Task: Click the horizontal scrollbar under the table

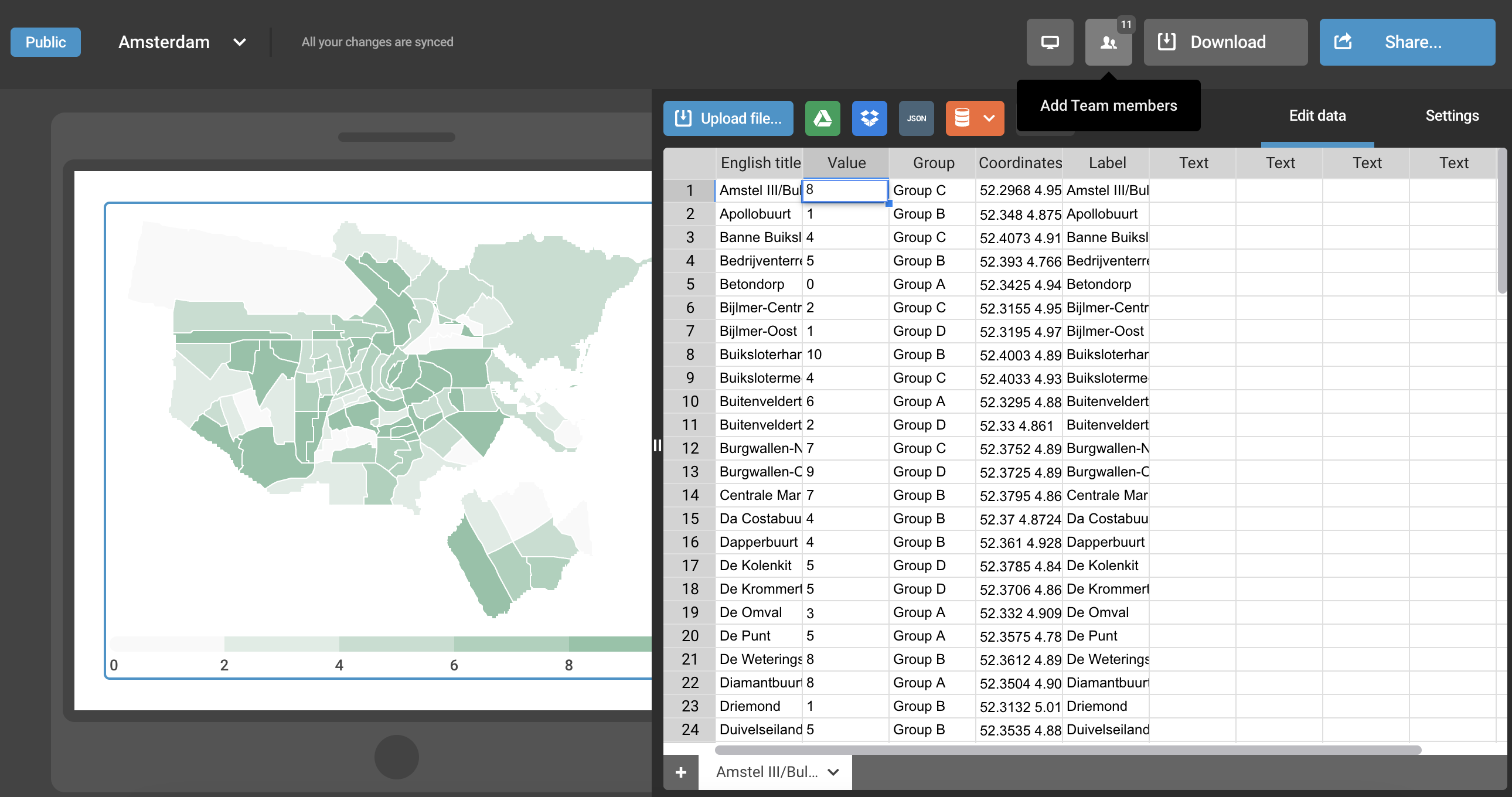Action: click(1068, 750)
